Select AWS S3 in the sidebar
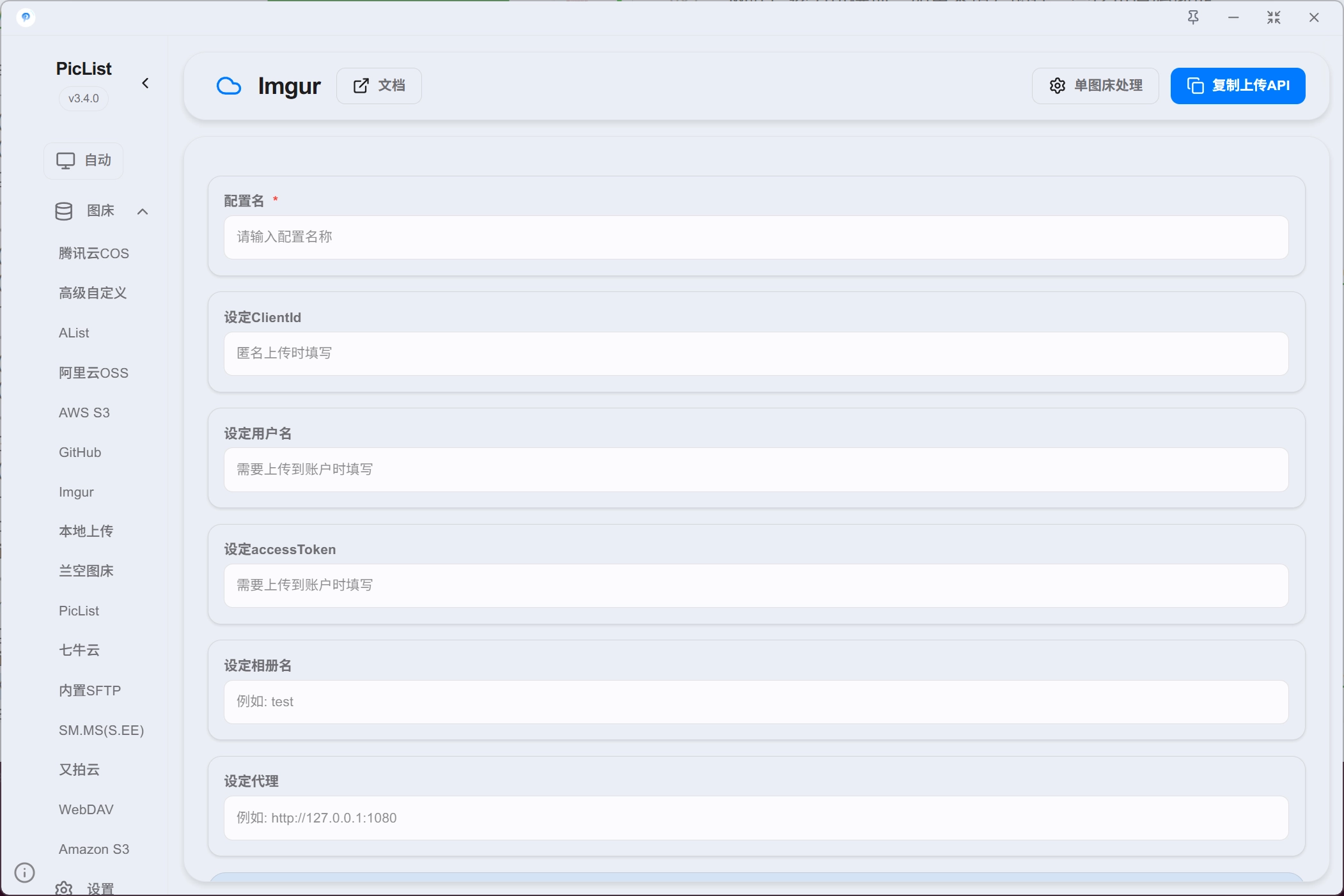This screenshot has height=896, width=1344. (84, 413)
